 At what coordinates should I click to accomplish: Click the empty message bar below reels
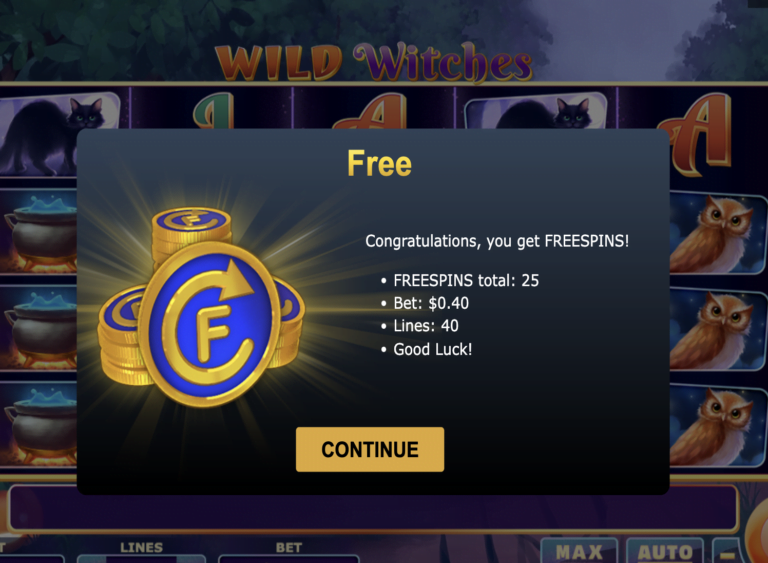pyautogui.click(x=373, y=508)
